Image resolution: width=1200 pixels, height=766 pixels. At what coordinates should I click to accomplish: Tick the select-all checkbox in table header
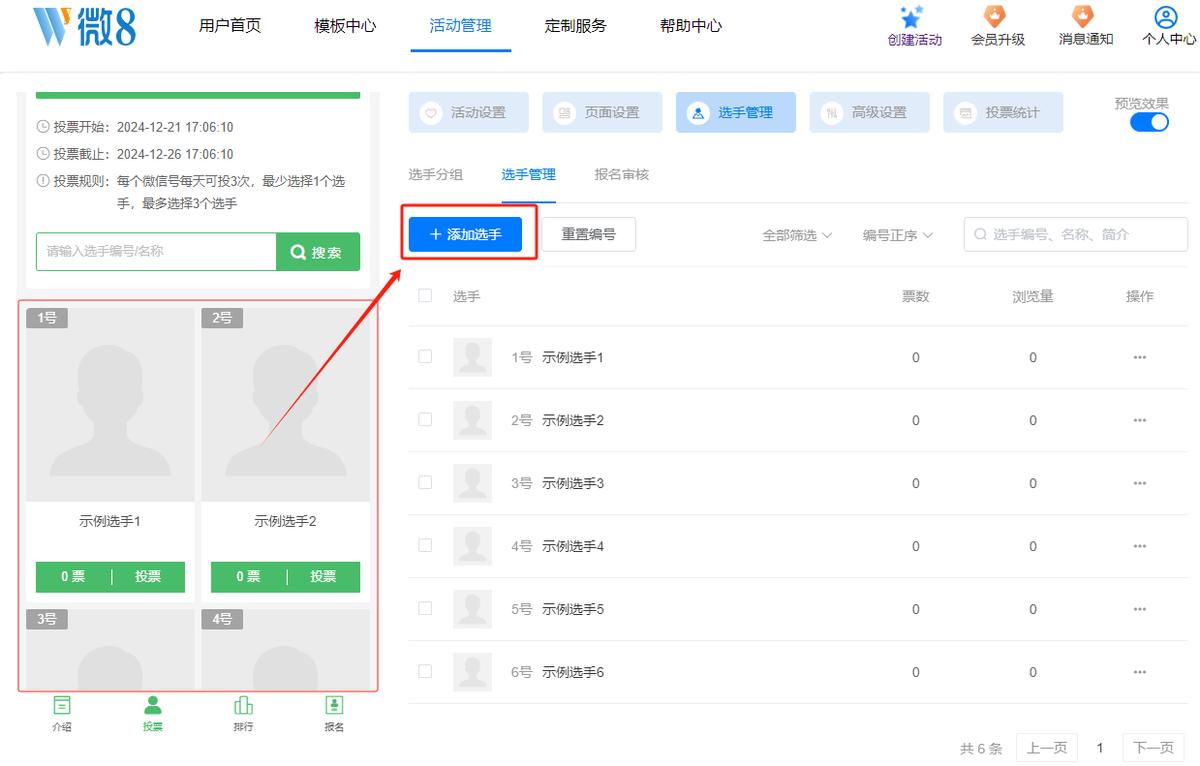coord(425,295)
